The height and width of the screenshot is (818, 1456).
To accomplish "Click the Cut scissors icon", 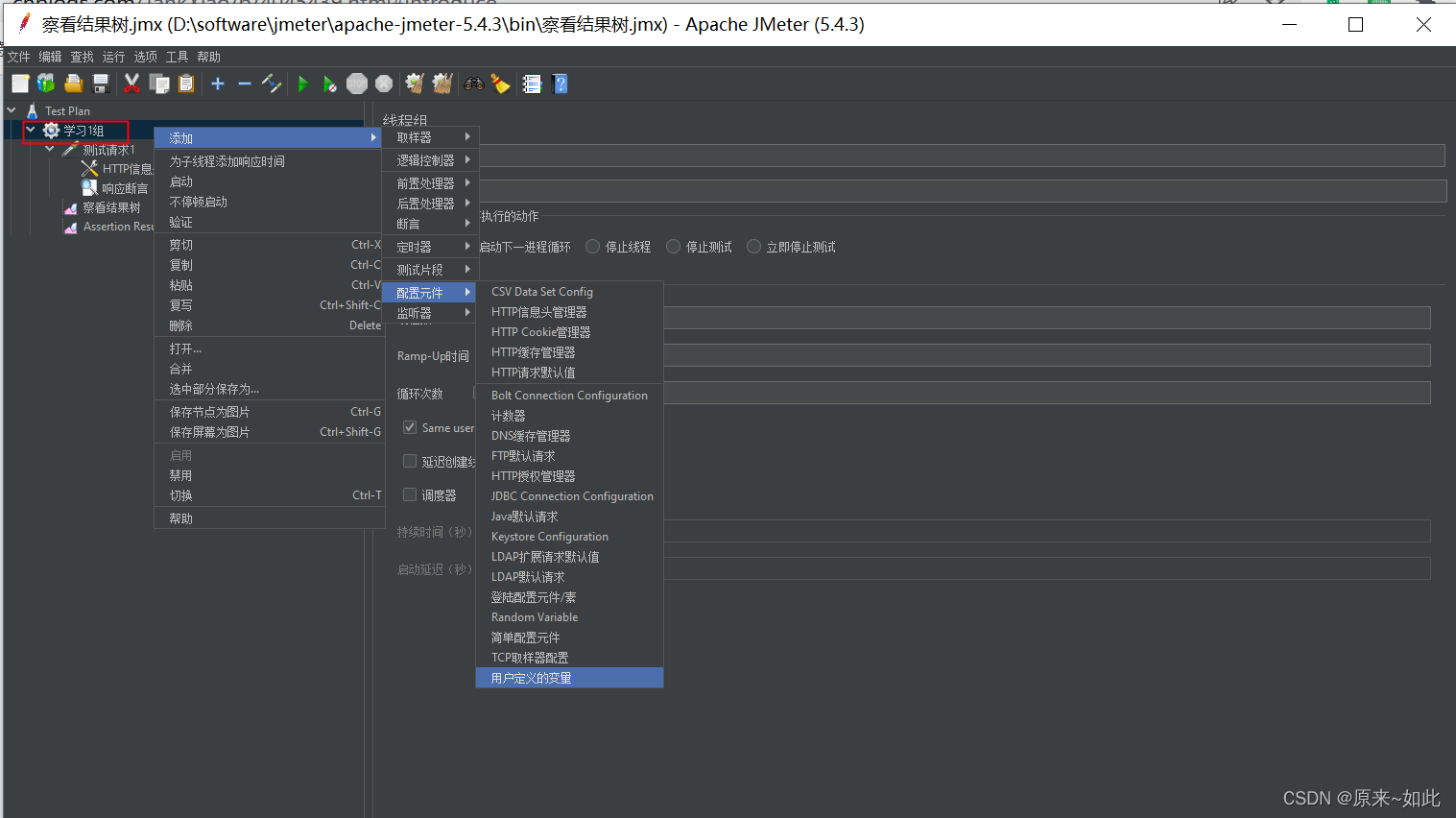I will click(x=132, y=84).
